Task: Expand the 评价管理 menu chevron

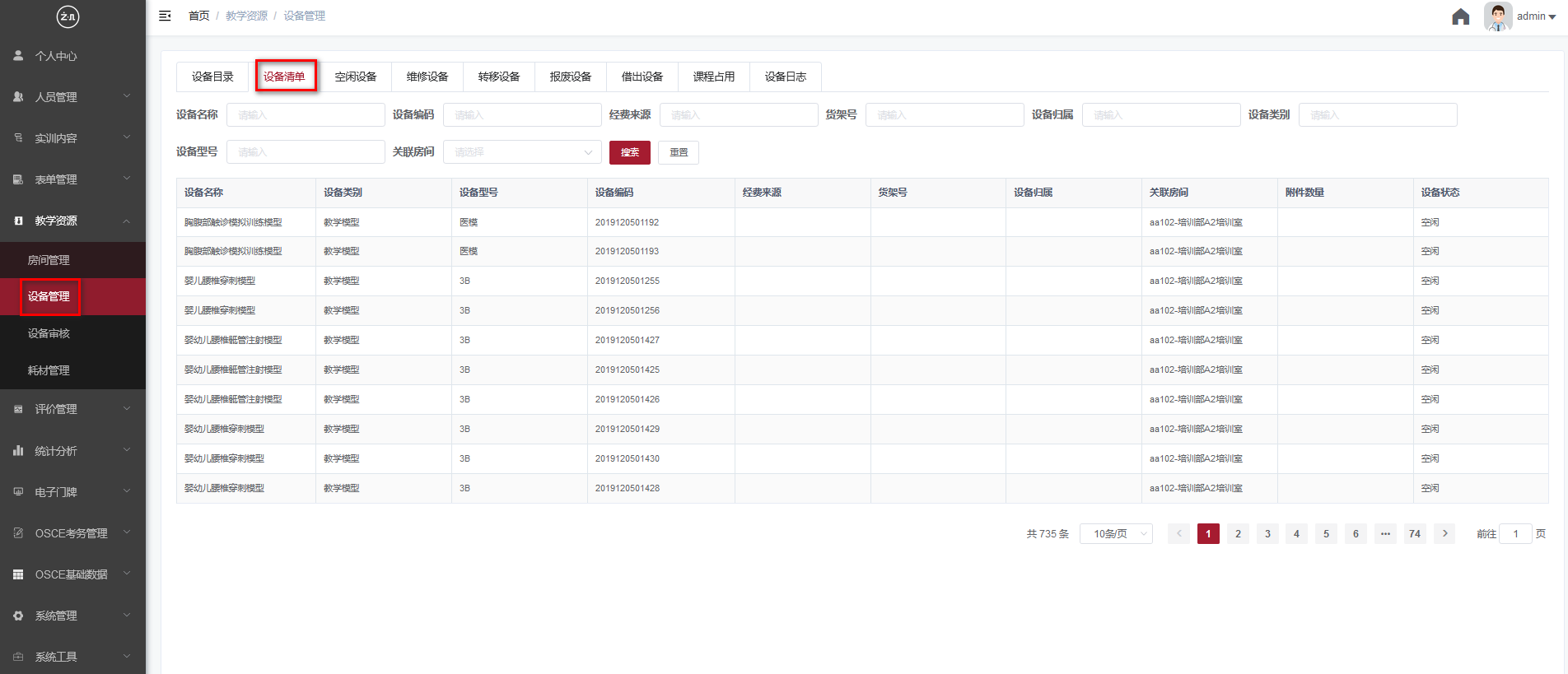Action: click(x=127, y=408)
